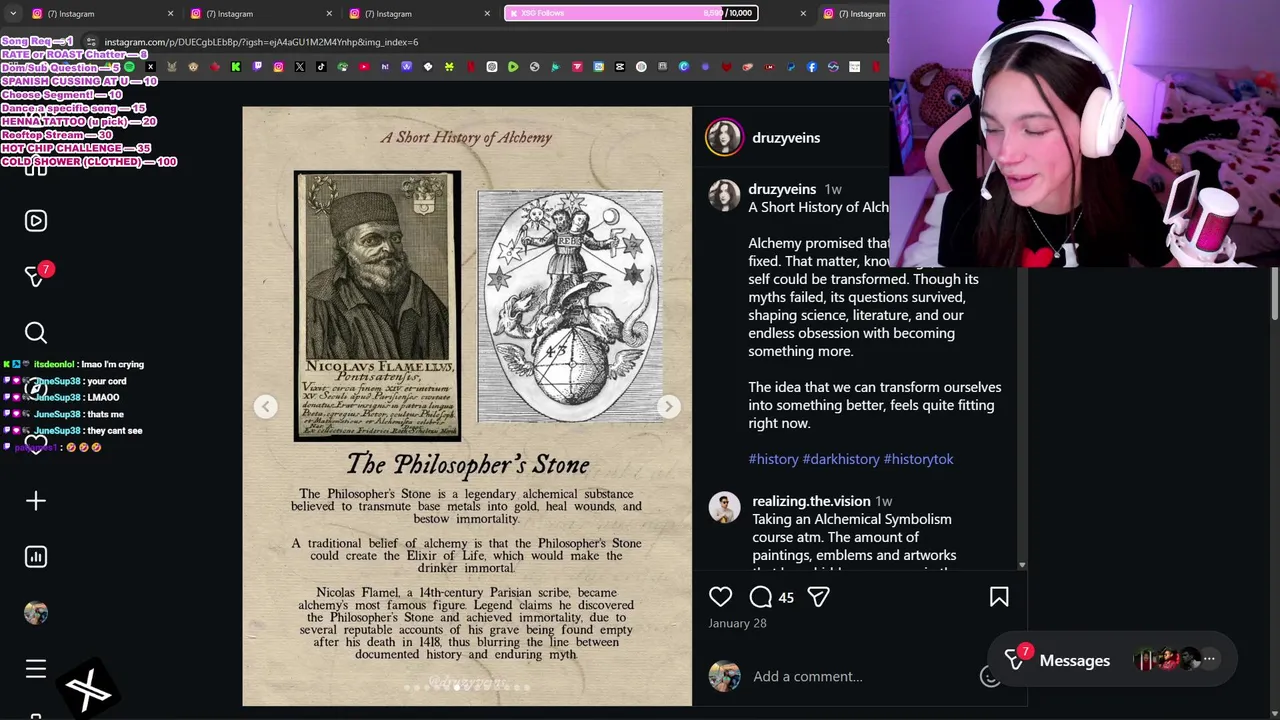Click the January 28 post date
The image size is (1280, 720).
click(737, 623)
